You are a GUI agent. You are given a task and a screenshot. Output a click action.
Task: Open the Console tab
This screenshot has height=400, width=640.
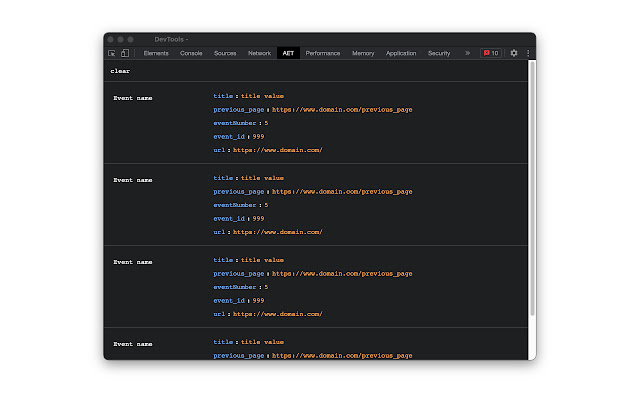click(191, 53)
